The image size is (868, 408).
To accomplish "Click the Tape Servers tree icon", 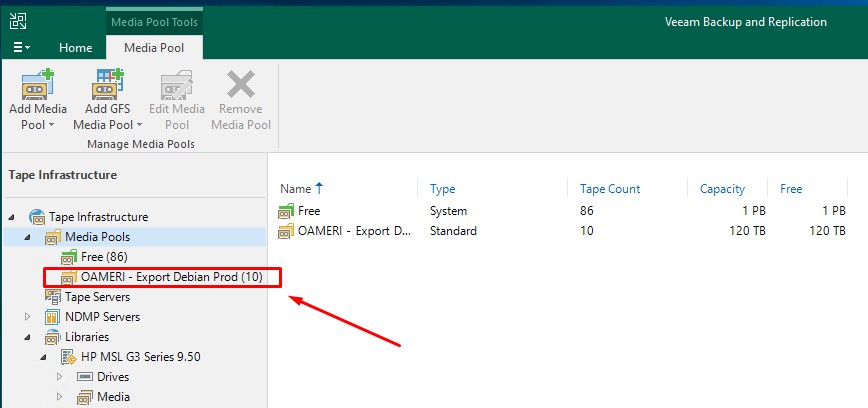I will tap(53, 297).
